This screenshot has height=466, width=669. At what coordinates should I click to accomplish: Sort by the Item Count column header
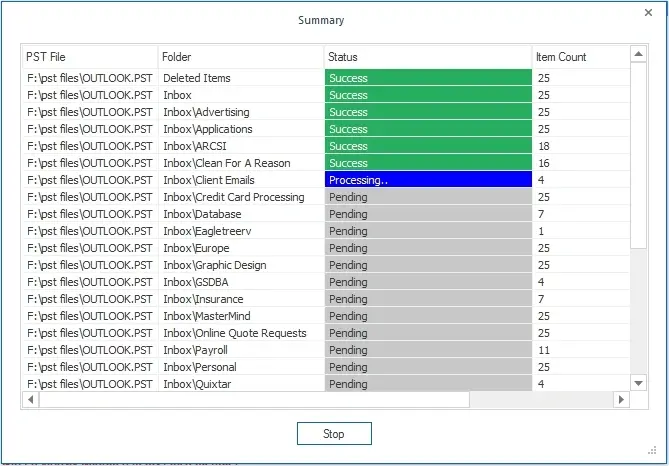click(x=581, y=57)
